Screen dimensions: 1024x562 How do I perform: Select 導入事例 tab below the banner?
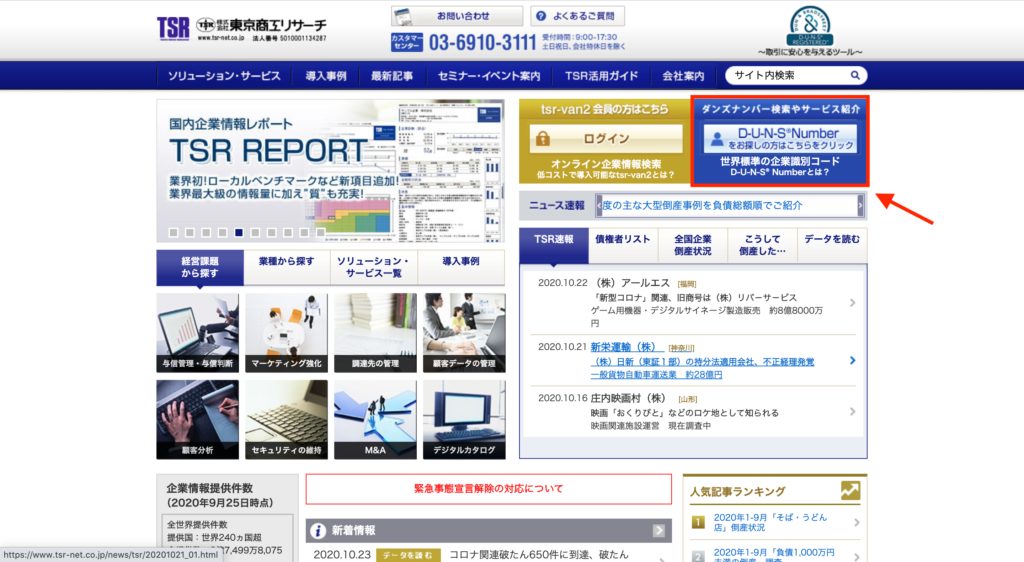[x=461, y=267]
